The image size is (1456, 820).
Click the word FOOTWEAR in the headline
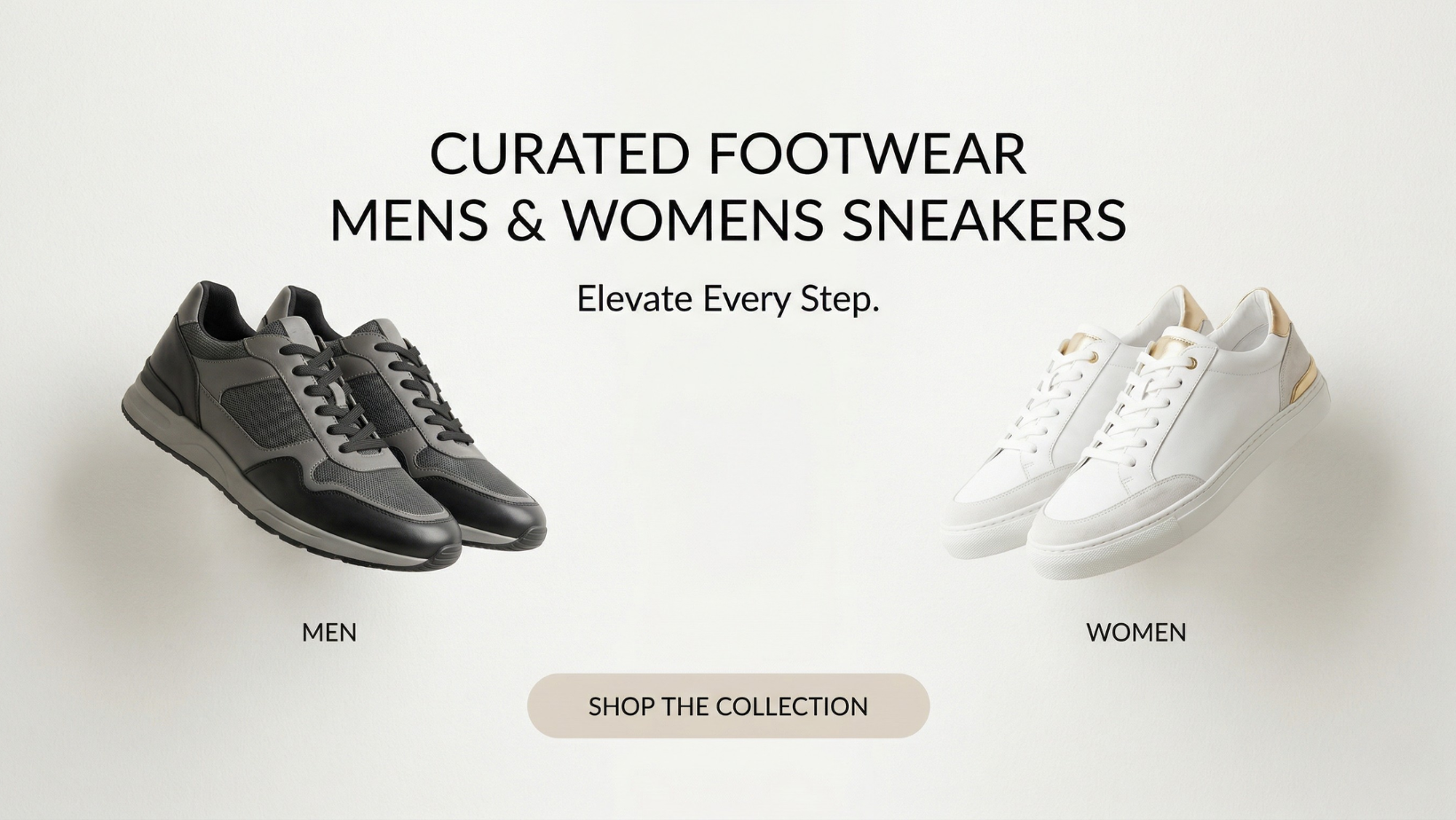tap(867, 153)
